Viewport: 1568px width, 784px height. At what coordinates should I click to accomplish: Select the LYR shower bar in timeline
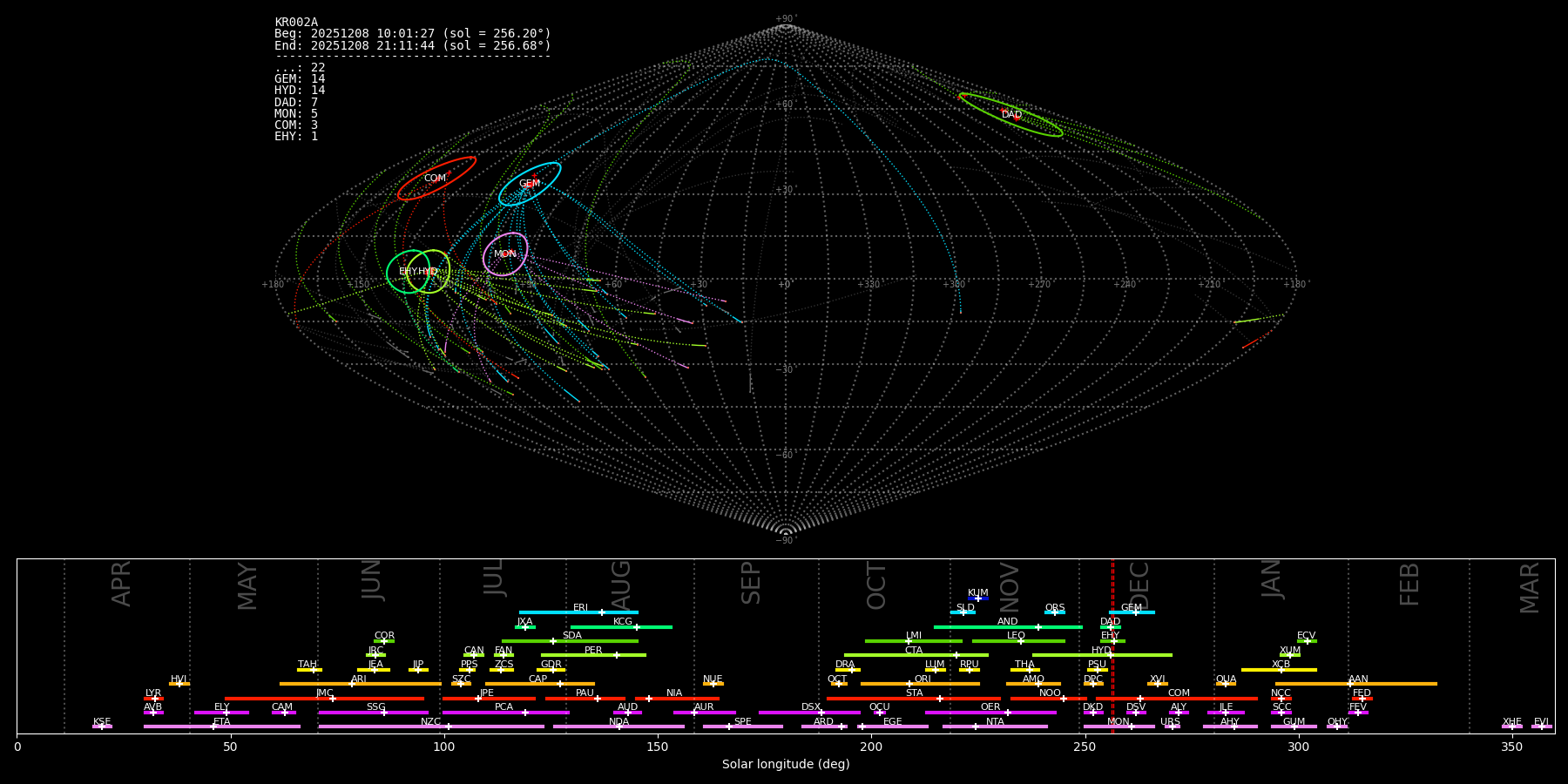(153, 699)
